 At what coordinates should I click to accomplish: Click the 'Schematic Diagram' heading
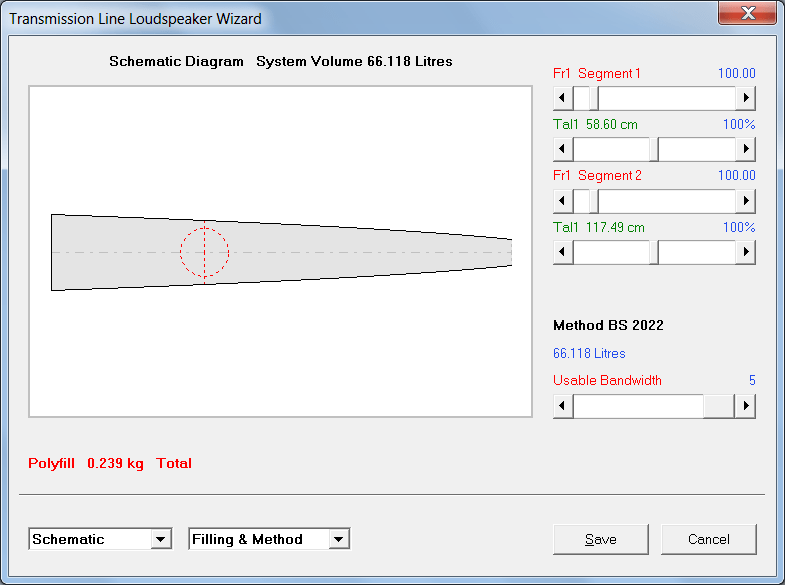pyautogui.click(x=176, y=62)
